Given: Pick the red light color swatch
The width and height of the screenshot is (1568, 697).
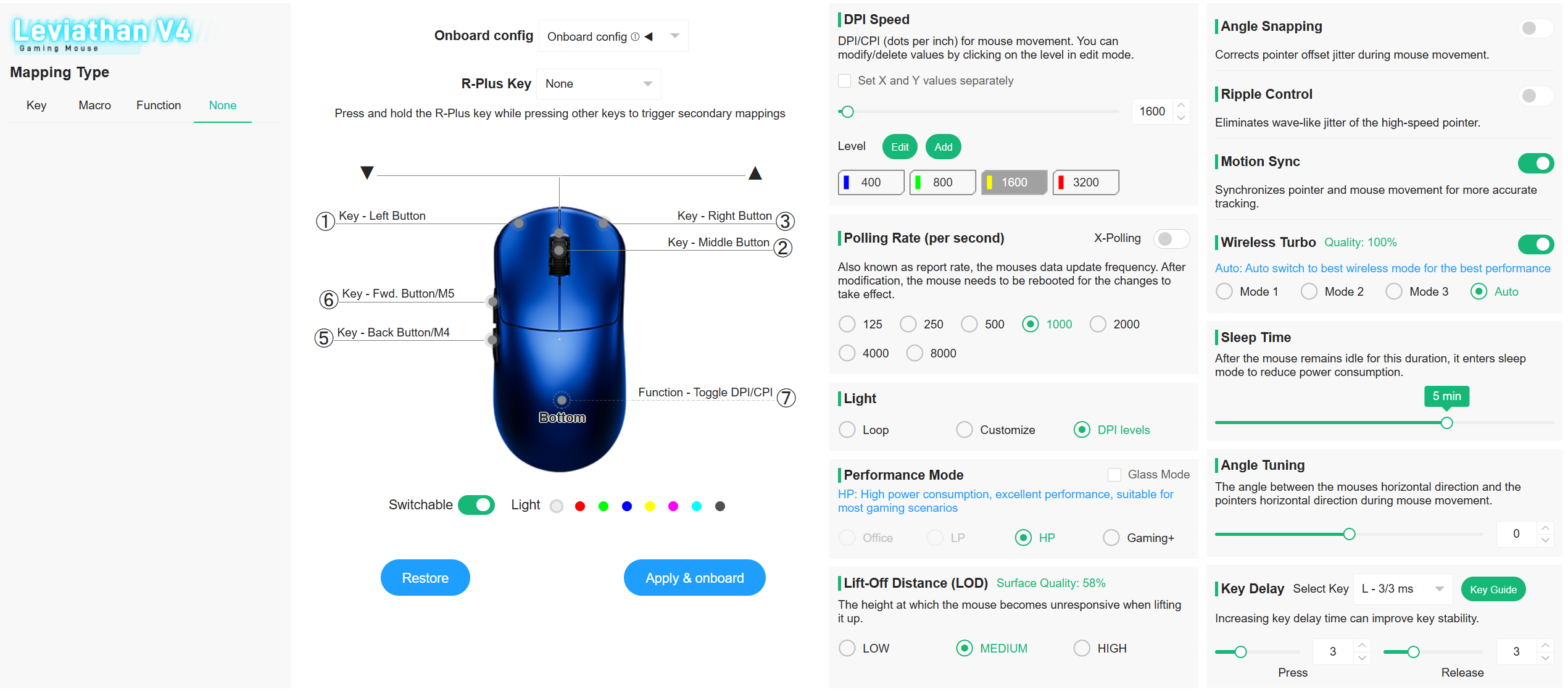Looking at the screenshot, I should click(x=580, y=506).
